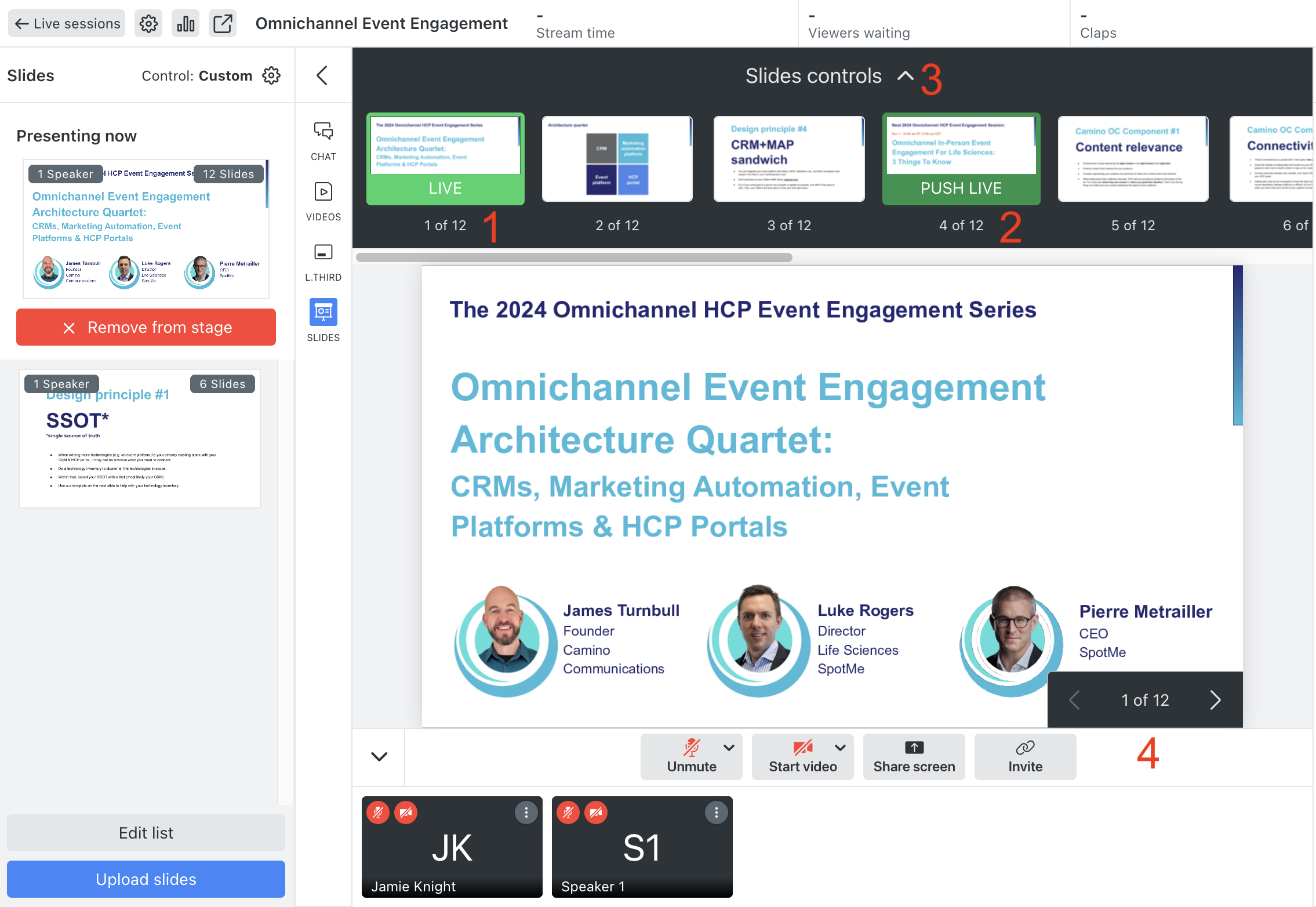Open video options dropdown arrow
Screen dimensions: 1316x907
coord(840,748)
